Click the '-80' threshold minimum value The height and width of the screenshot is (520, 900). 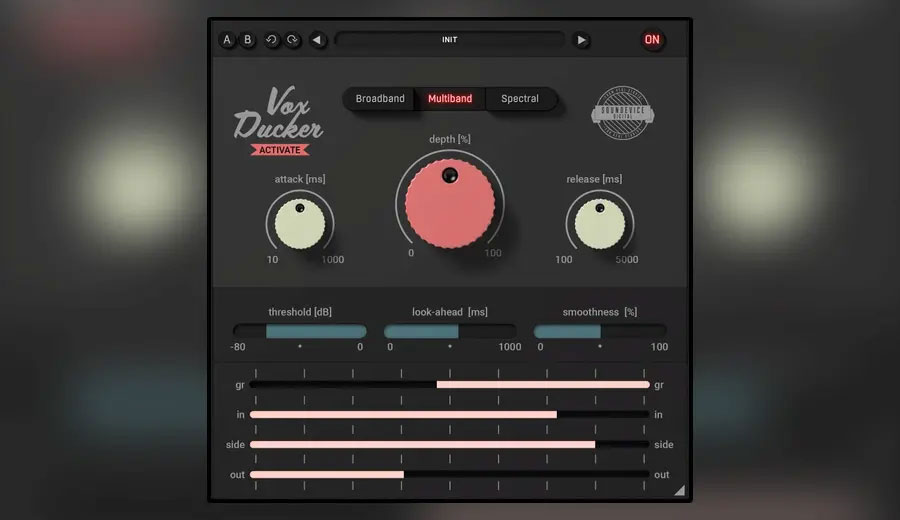[x=238, y=347]
